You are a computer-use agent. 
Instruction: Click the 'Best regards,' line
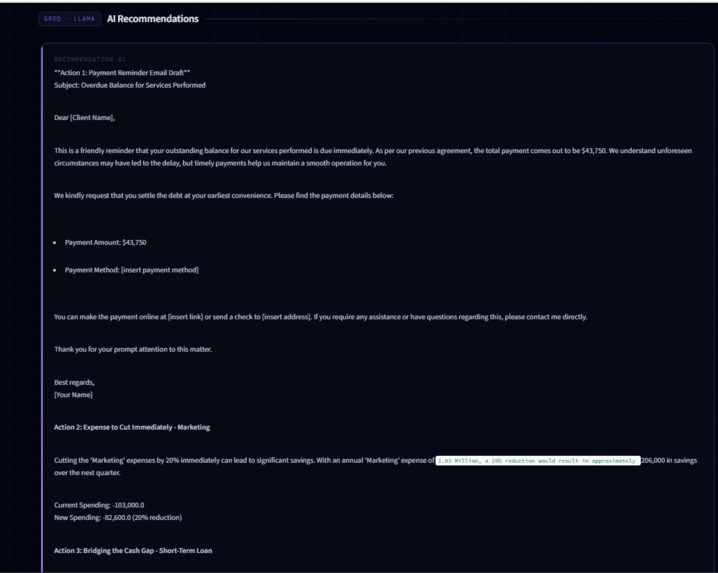(x=74, y=382)
